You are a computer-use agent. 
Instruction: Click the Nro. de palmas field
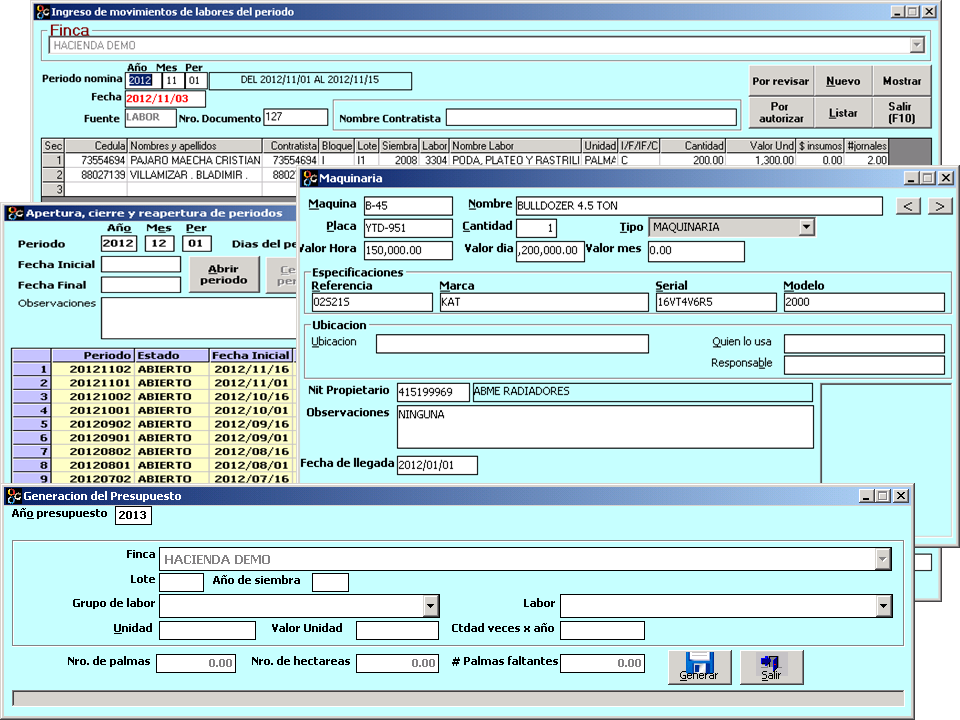[196, 664]
